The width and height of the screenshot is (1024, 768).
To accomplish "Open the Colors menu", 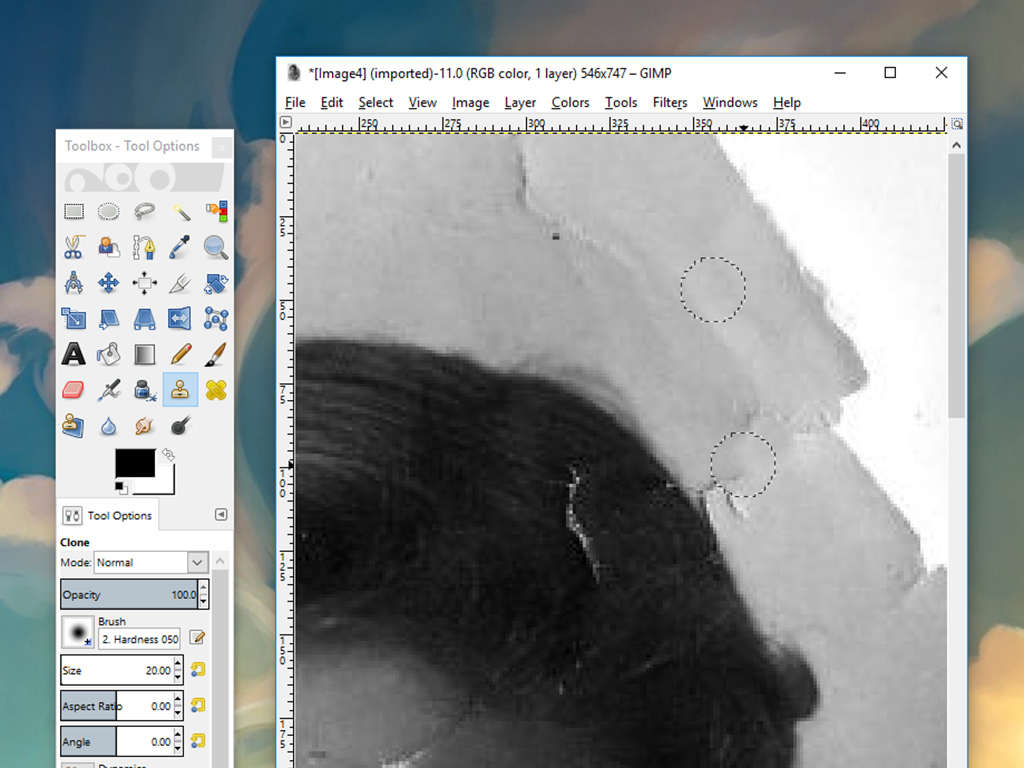I will click(x=570, y=102).
